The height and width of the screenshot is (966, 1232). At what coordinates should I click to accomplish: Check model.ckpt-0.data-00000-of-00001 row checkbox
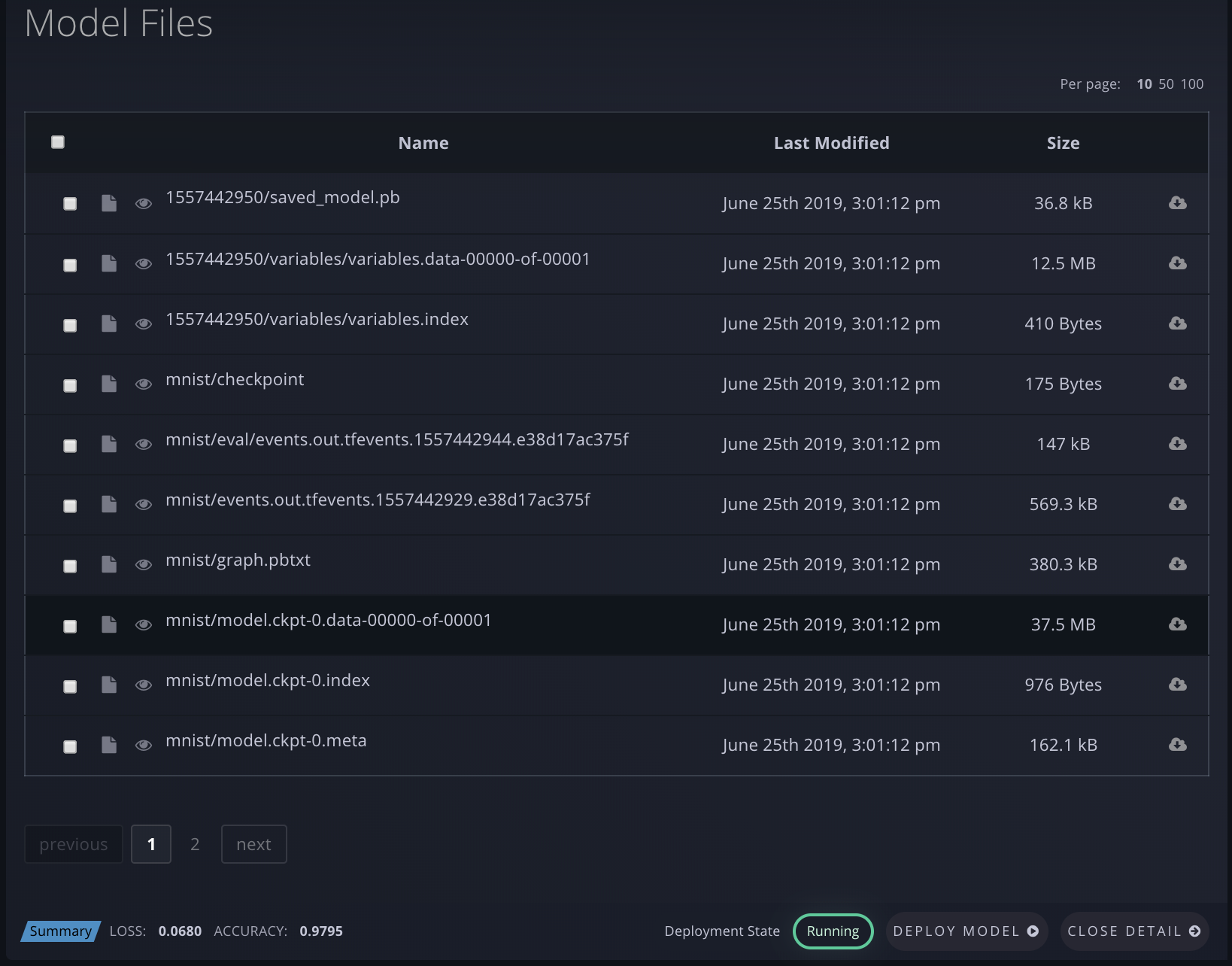tap(70, 626)
